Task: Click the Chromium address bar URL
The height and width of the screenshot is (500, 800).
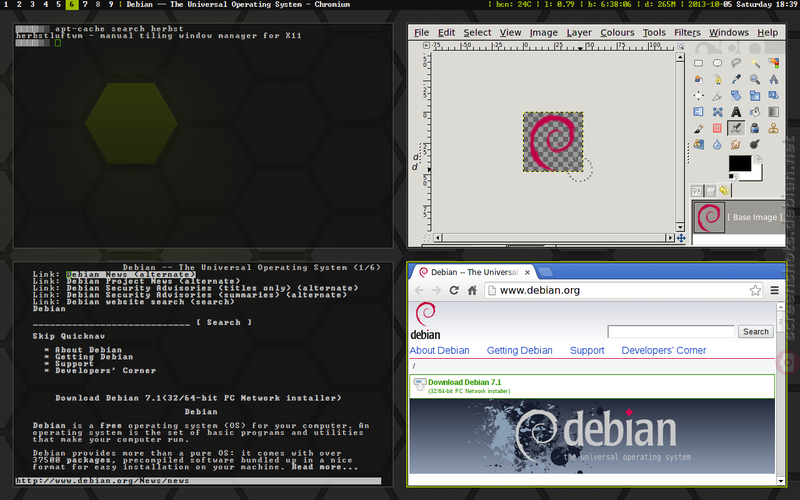Action: click(x=540, y=290)
